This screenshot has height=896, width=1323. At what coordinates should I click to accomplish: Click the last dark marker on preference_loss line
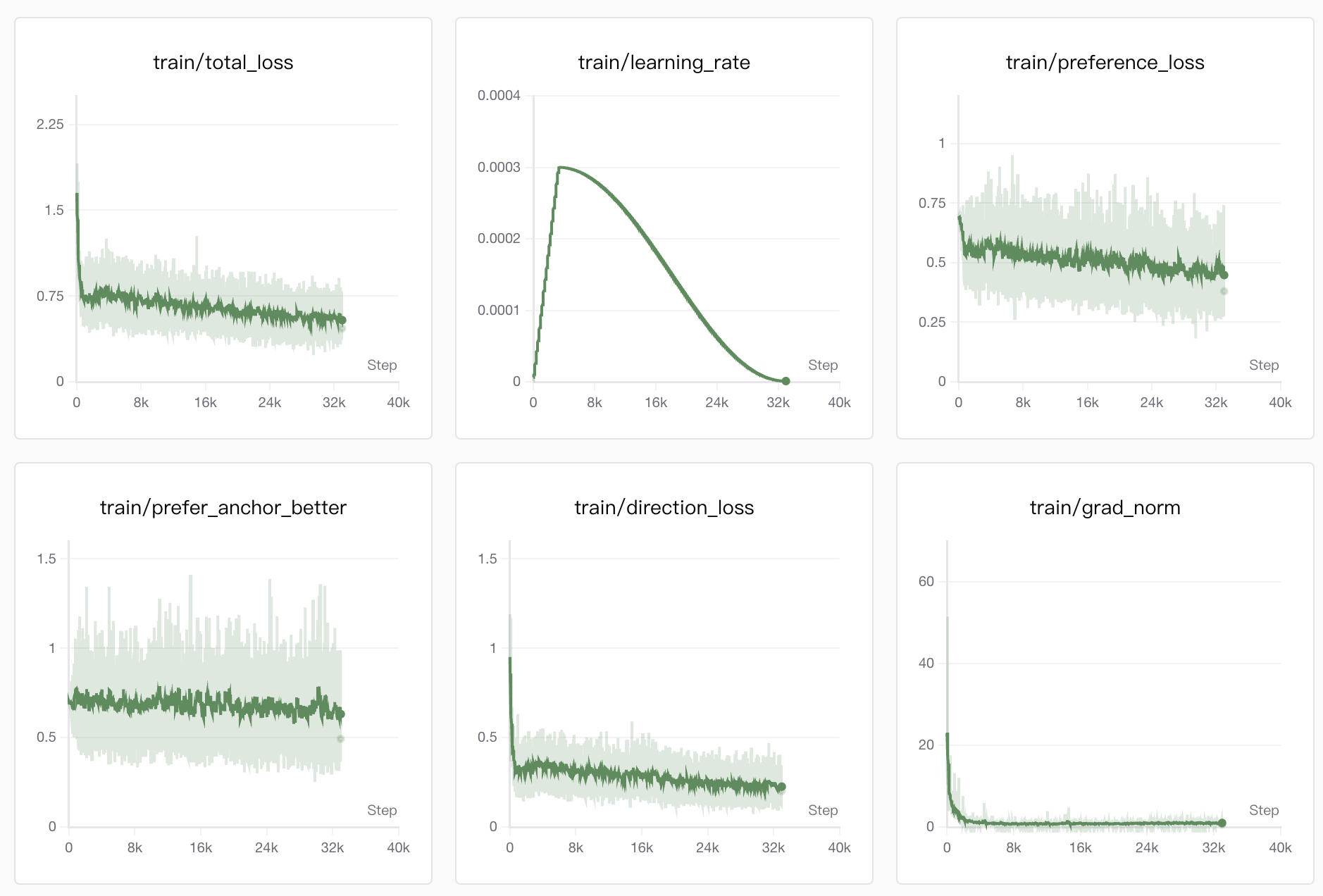[1224, 275]
